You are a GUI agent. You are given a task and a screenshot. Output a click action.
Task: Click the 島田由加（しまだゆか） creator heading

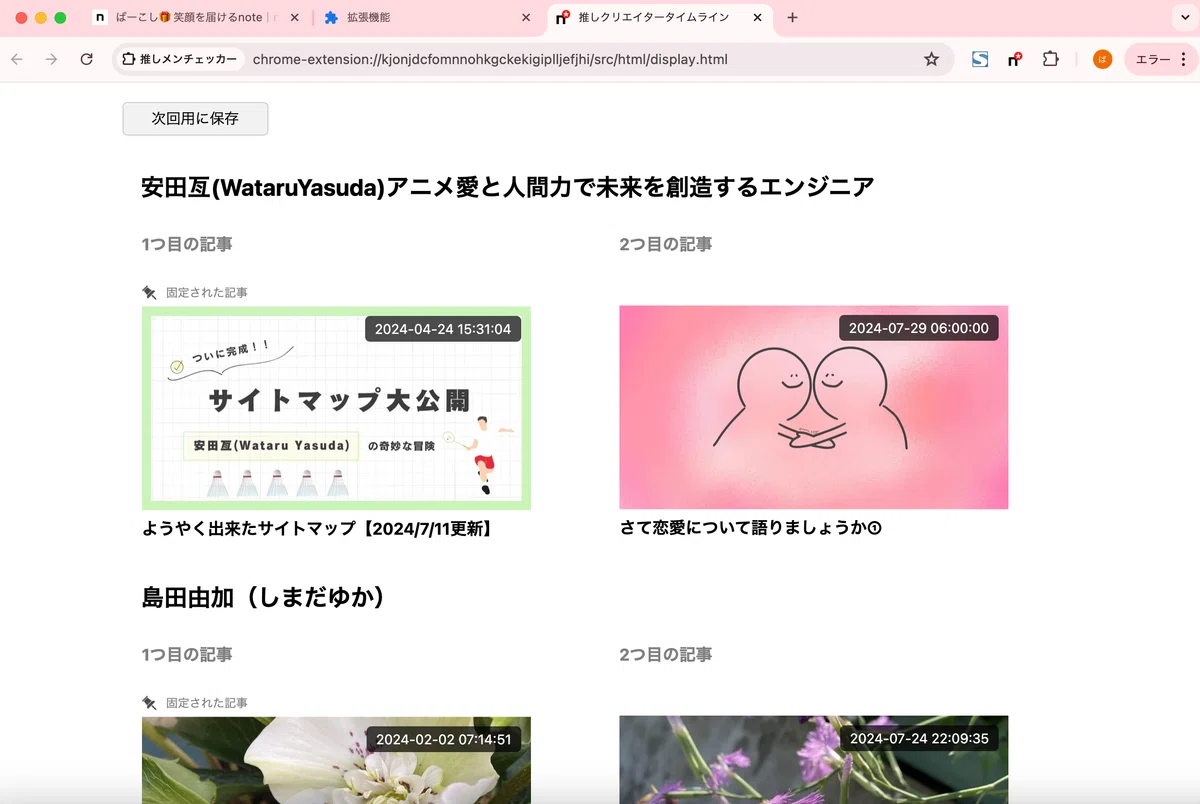264,598
